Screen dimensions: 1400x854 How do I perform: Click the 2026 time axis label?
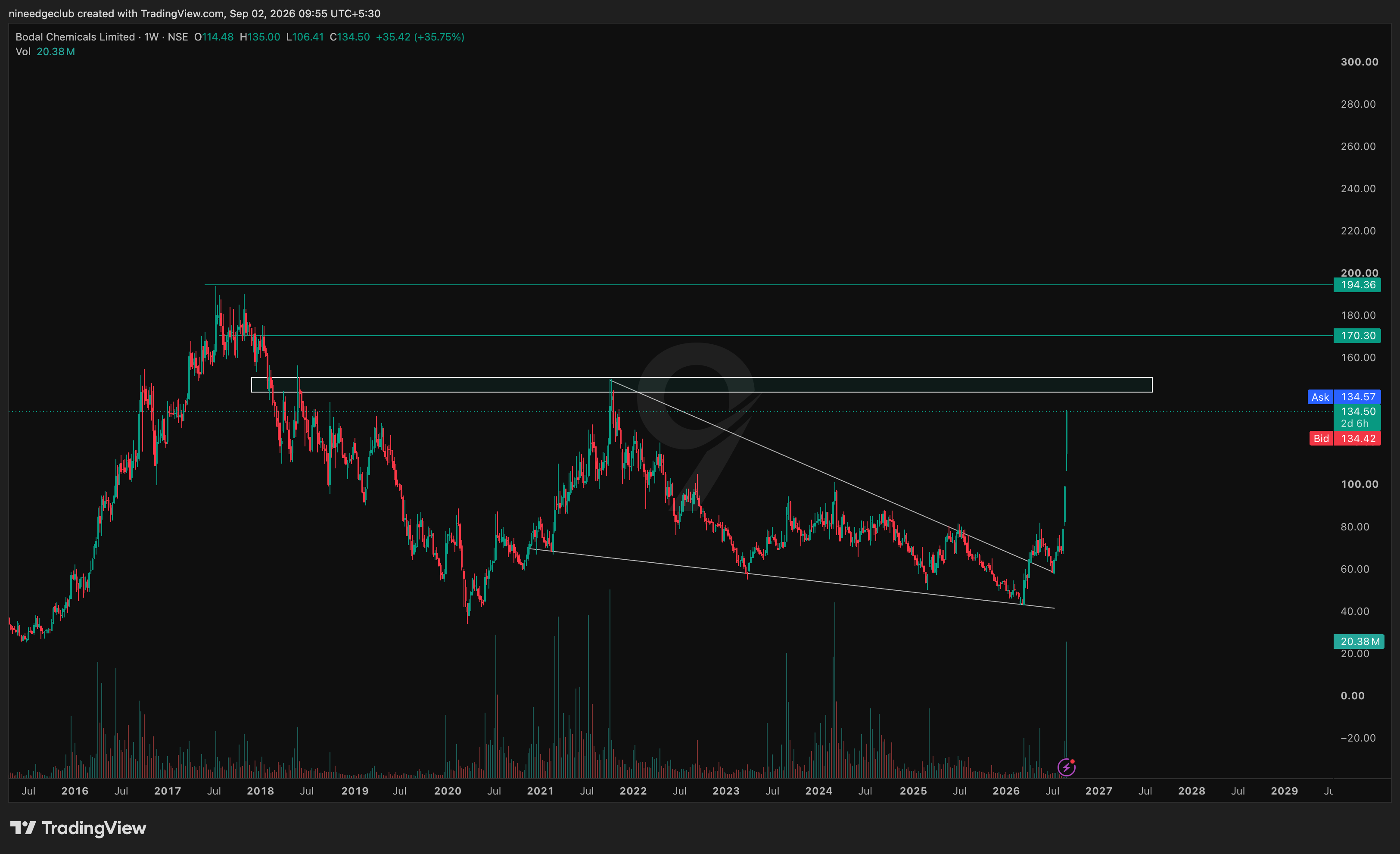point(1006,791)
